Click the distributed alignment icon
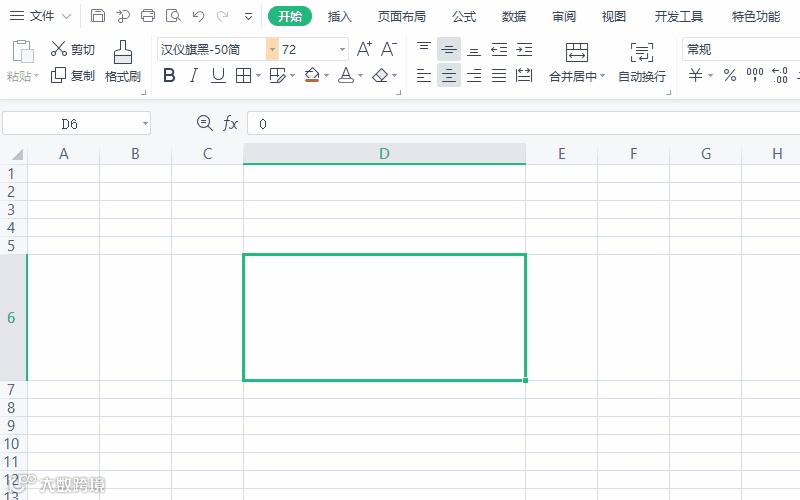 point(524,76)
